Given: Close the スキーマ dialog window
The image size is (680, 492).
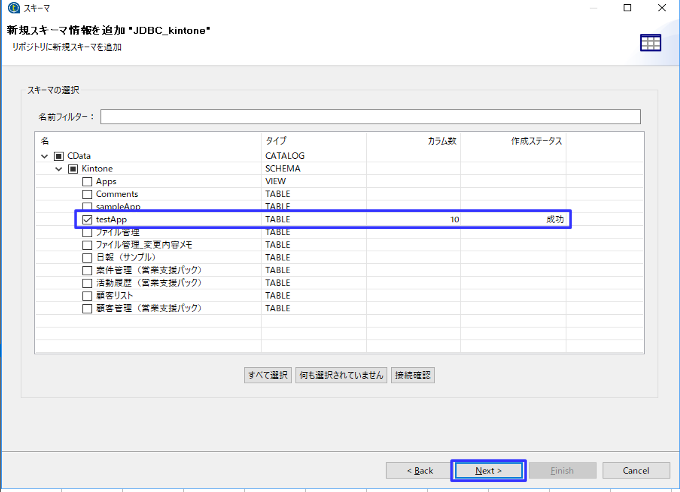Looking at the screenshot, I should (x=662, y=7).
